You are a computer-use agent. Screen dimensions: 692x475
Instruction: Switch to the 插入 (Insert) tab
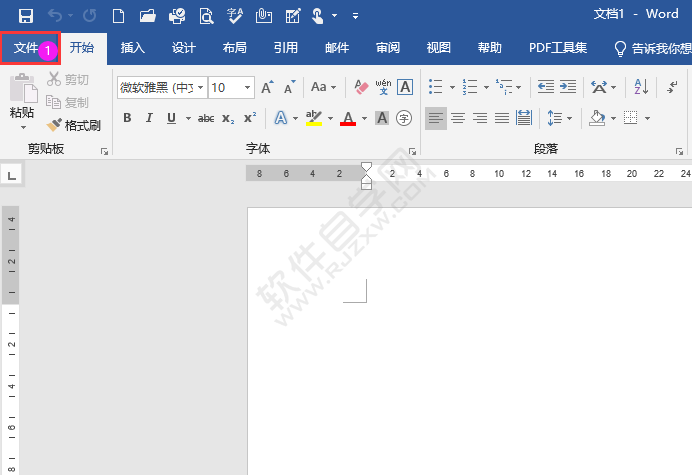(132, 47)
